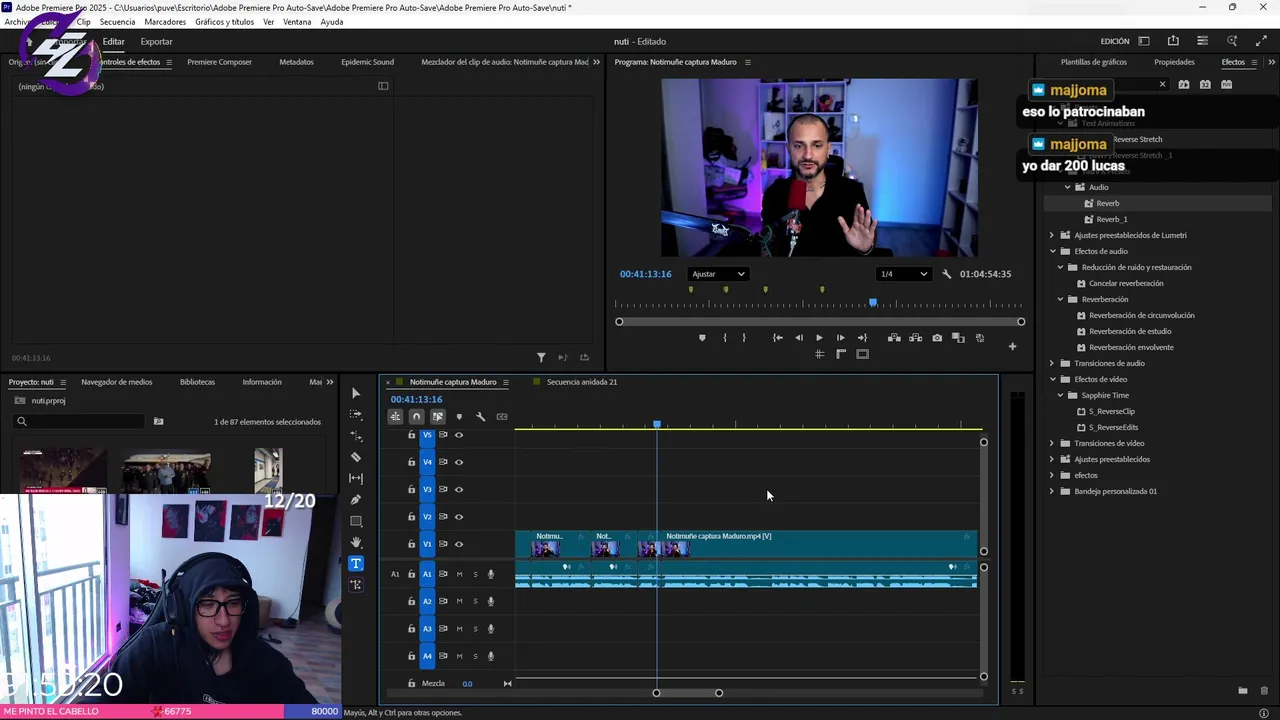Image resolution: width=1280 pixels, height=720 pixels.
Task: Go to In point in Program monitor
Action: (777, 338)
